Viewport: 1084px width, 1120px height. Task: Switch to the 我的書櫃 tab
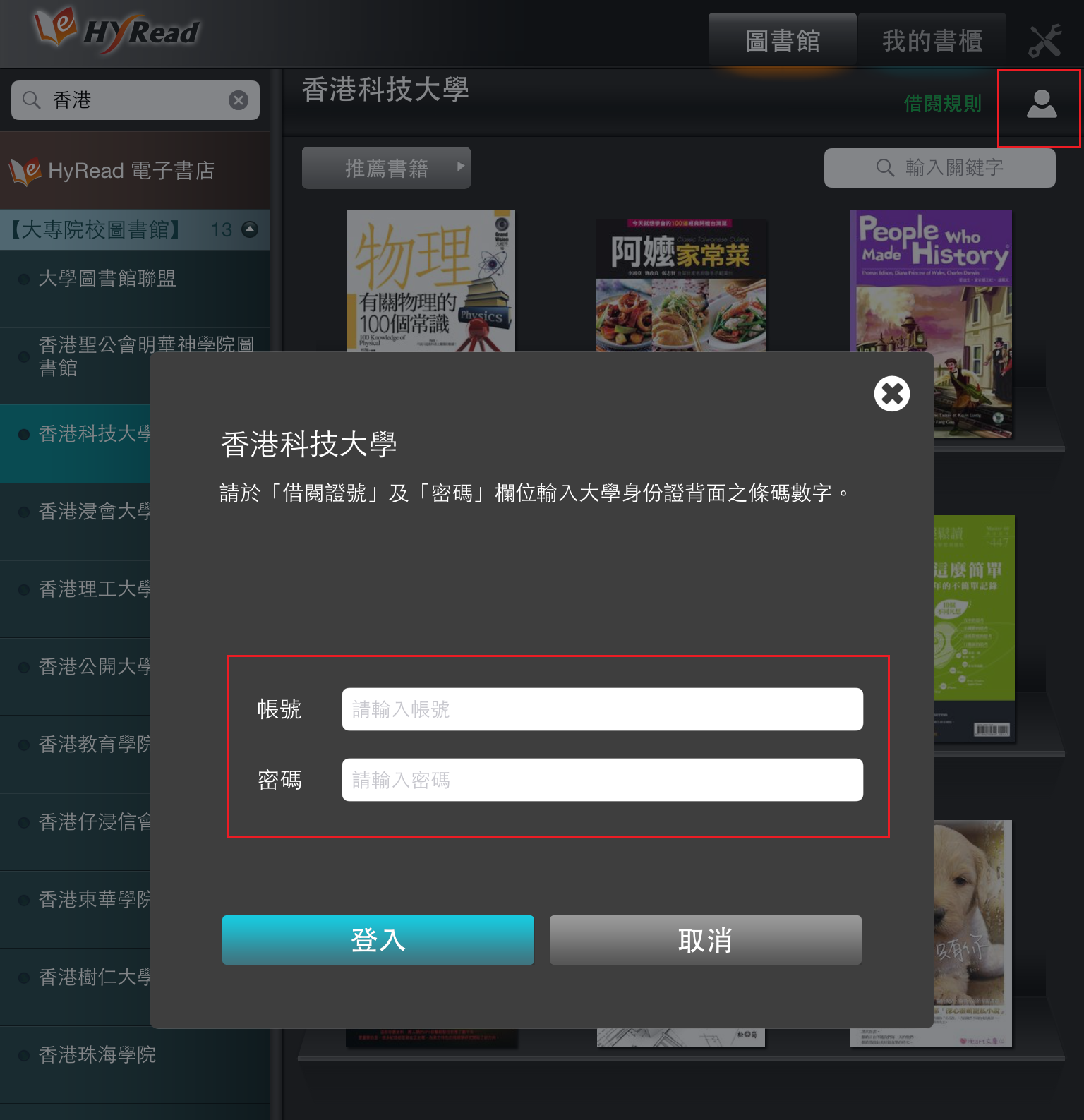coord(932,41)
